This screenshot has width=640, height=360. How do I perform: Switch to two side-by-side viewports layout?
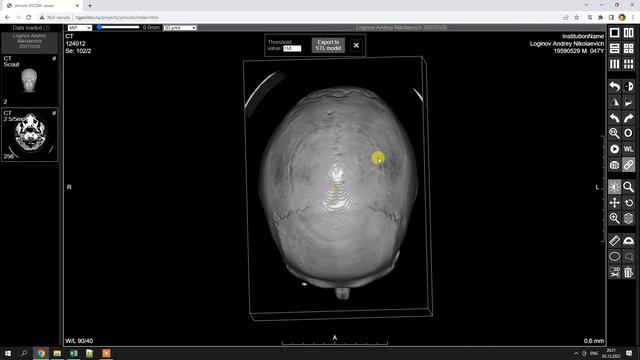pos(629,33)
